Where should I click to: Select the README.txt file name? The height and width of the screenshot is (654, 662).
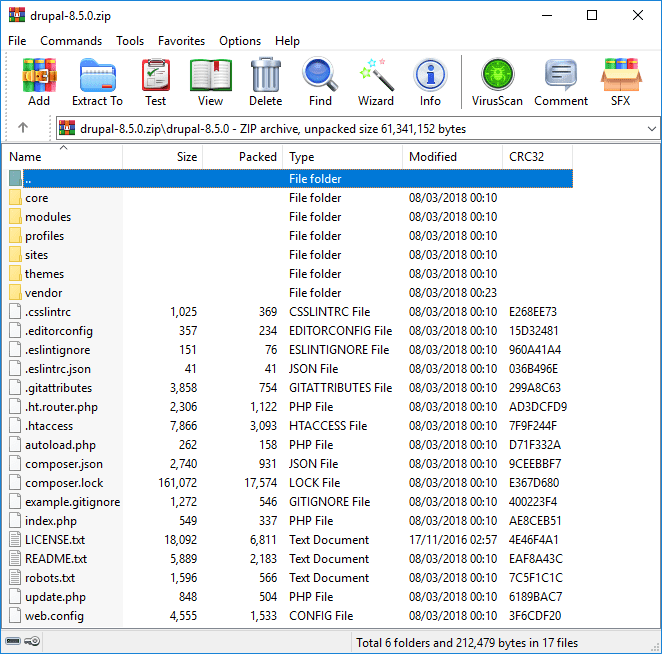pyautogui.click(x=56, y=559)
